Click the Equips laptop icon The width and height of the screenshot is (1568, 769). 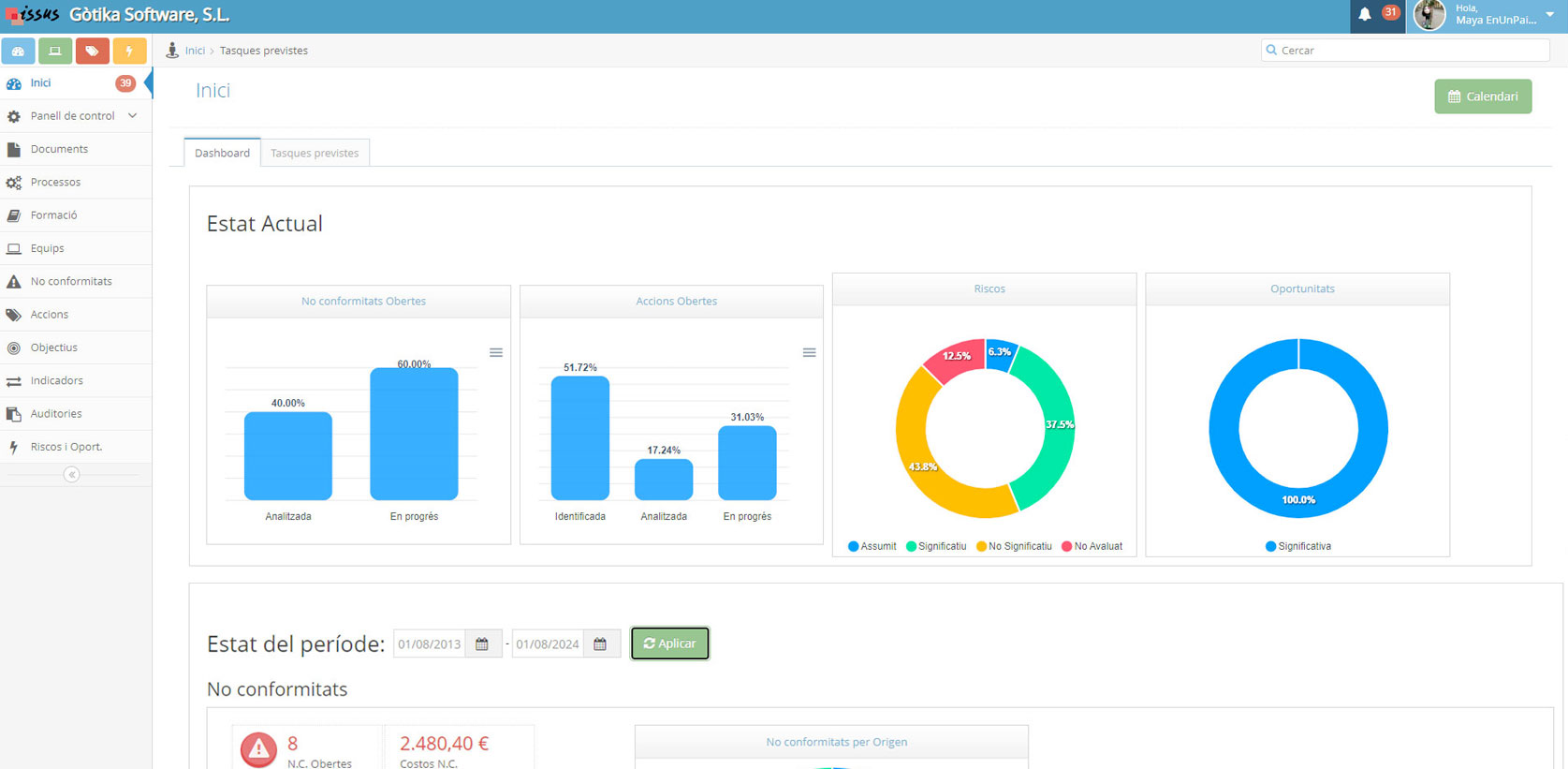pyautogui.click(x=14, y=249)
